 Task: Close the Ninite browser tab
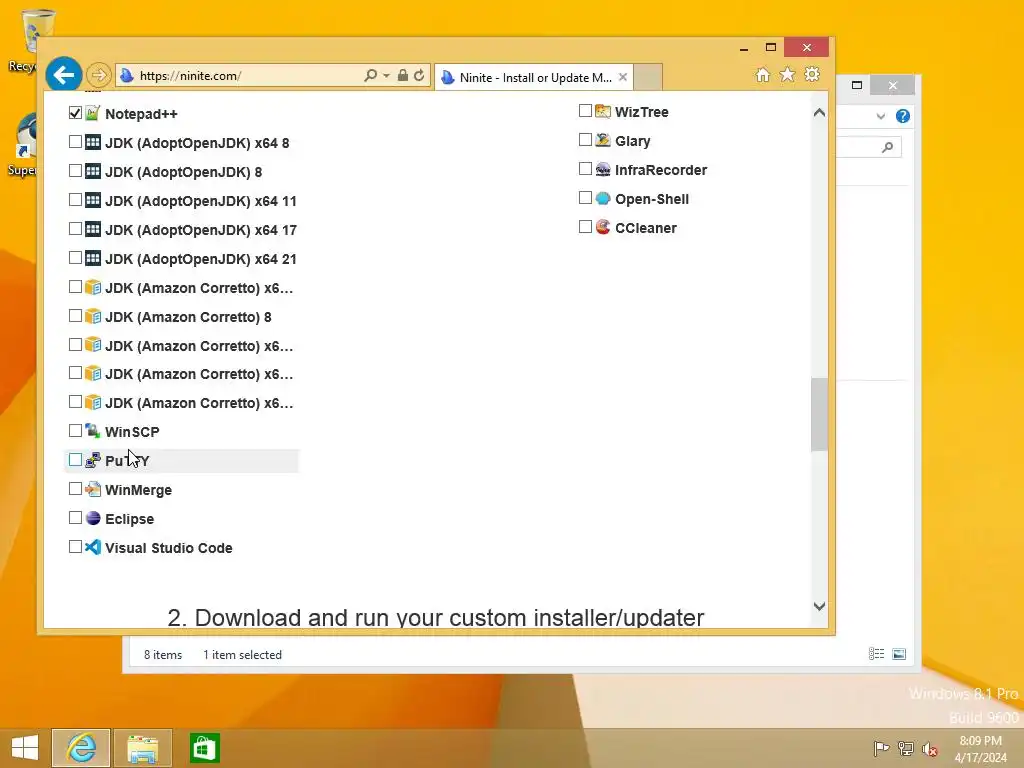pyautogui.click(x=623, y=77)
